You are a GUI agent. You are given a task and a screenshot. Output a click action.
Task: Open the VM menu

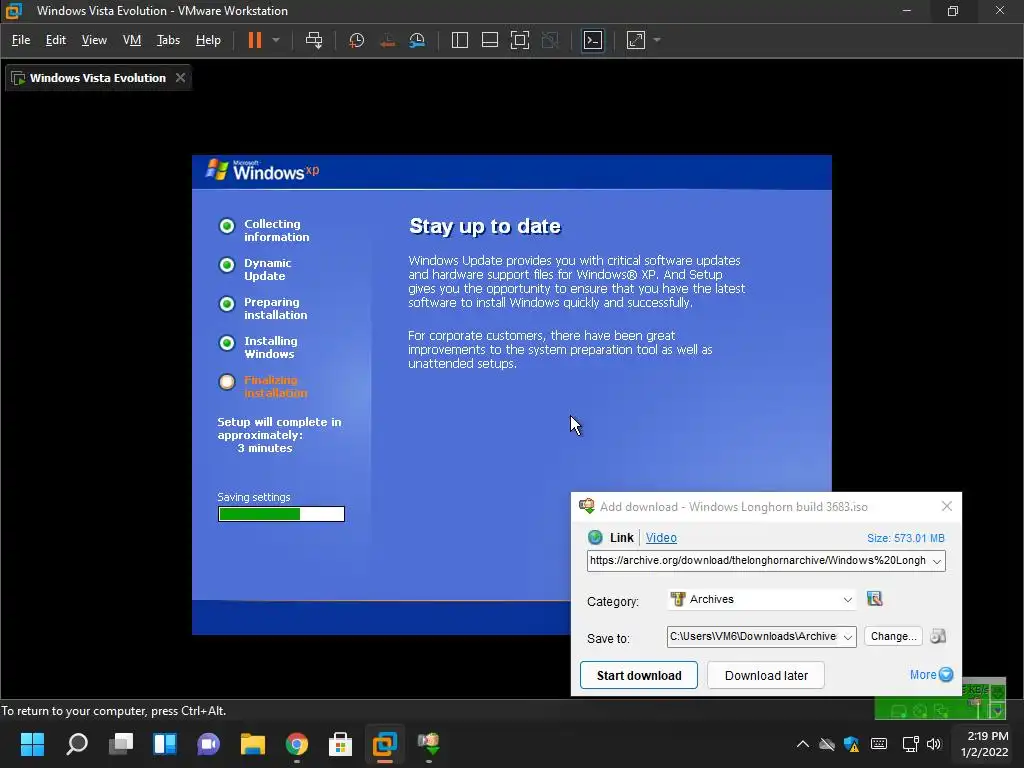pos(132,40)
